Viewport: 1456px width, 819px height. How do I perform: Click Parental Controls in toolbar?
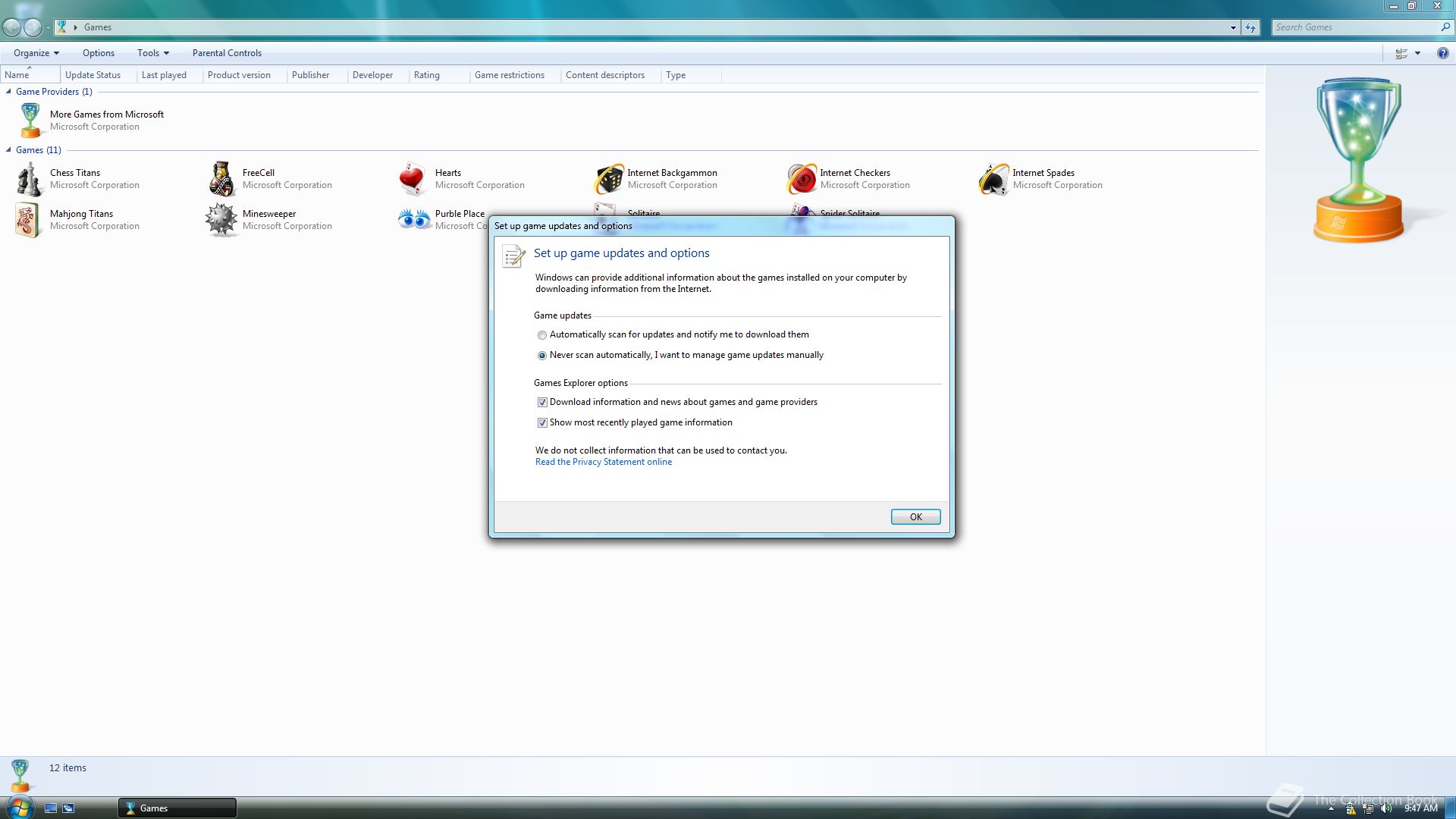pyautogui.click(x=227, y=53)
